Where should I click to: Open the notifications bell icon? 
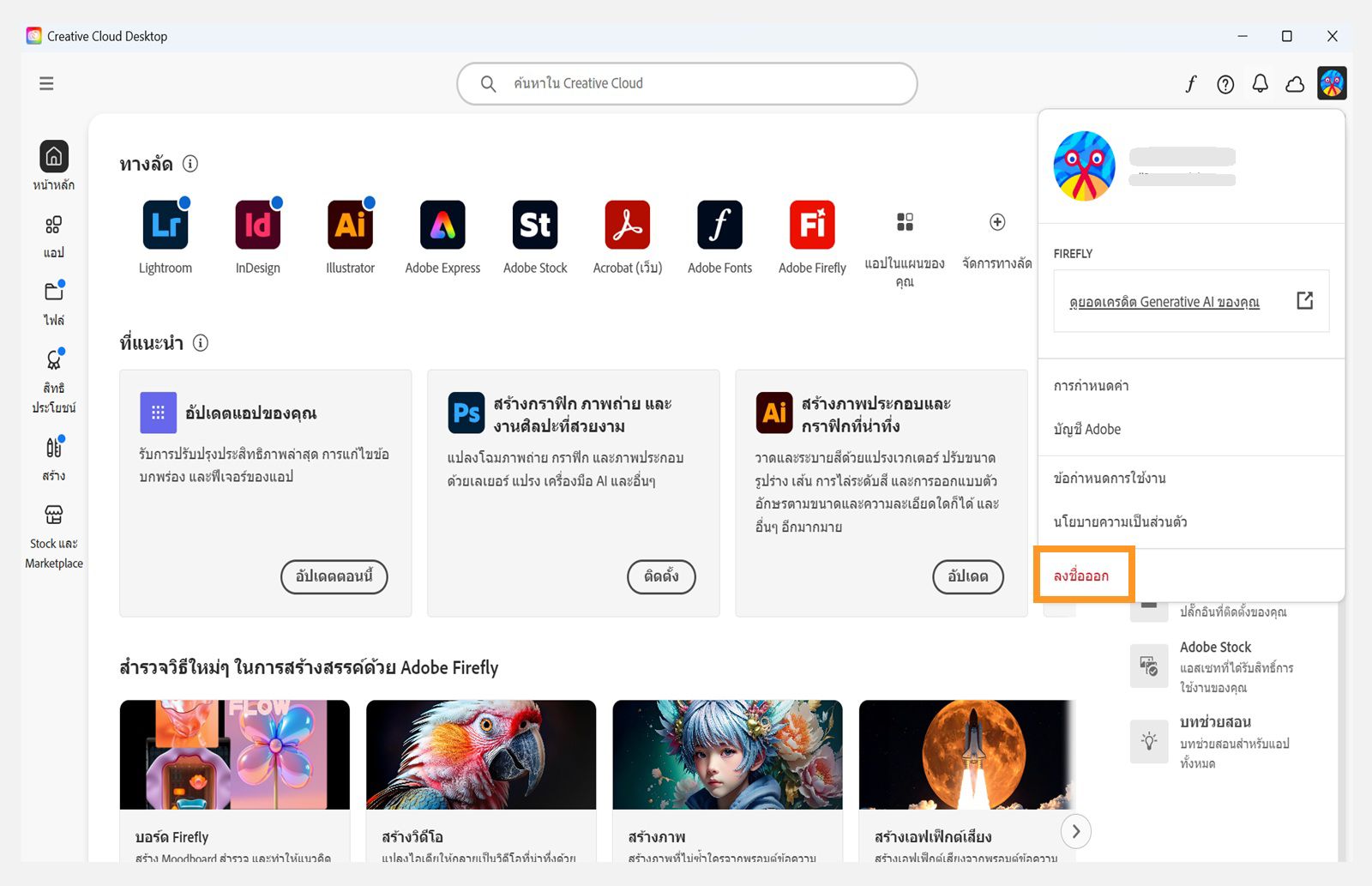pos(1261,83)
